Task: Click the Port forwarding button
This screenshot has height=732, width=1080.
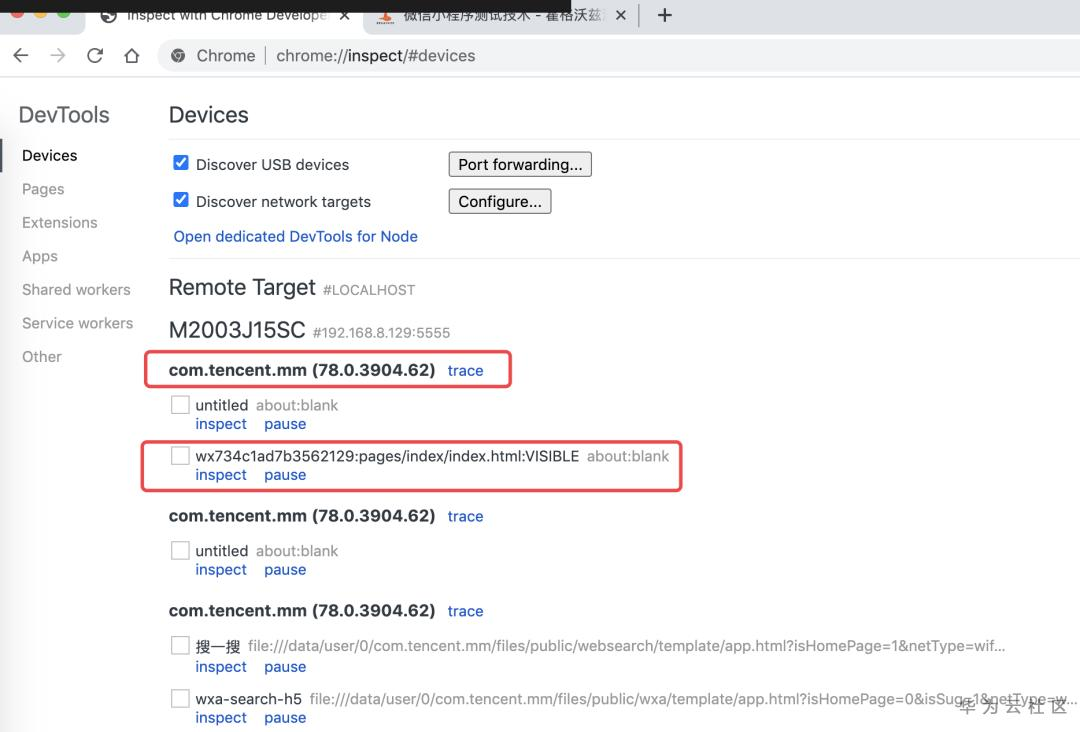Action: click(520, 164)
